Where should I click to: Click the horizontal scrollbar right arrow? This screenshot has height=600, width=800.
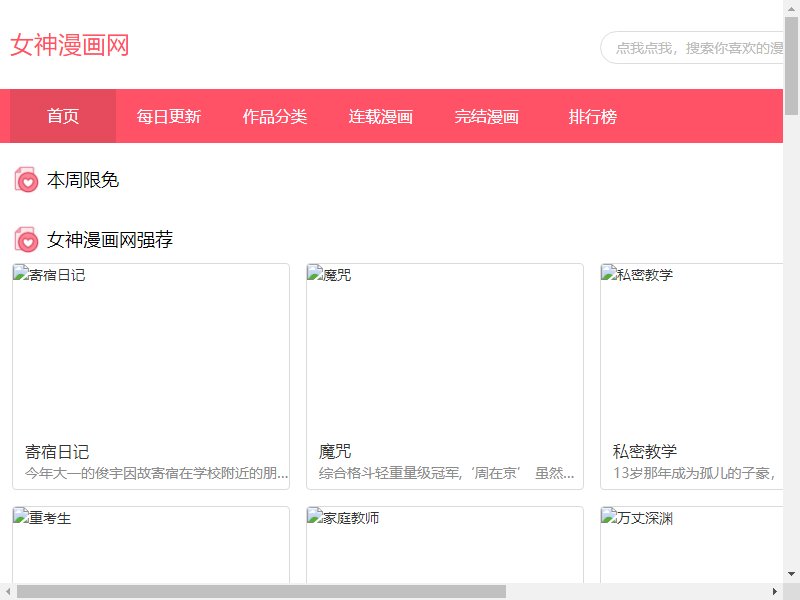coord(775,591)
